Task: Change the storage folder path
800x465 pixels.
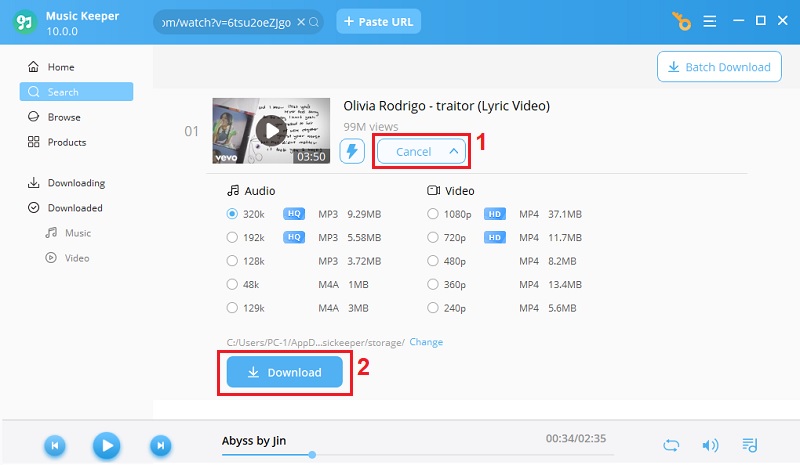Action: pos(426,341)
